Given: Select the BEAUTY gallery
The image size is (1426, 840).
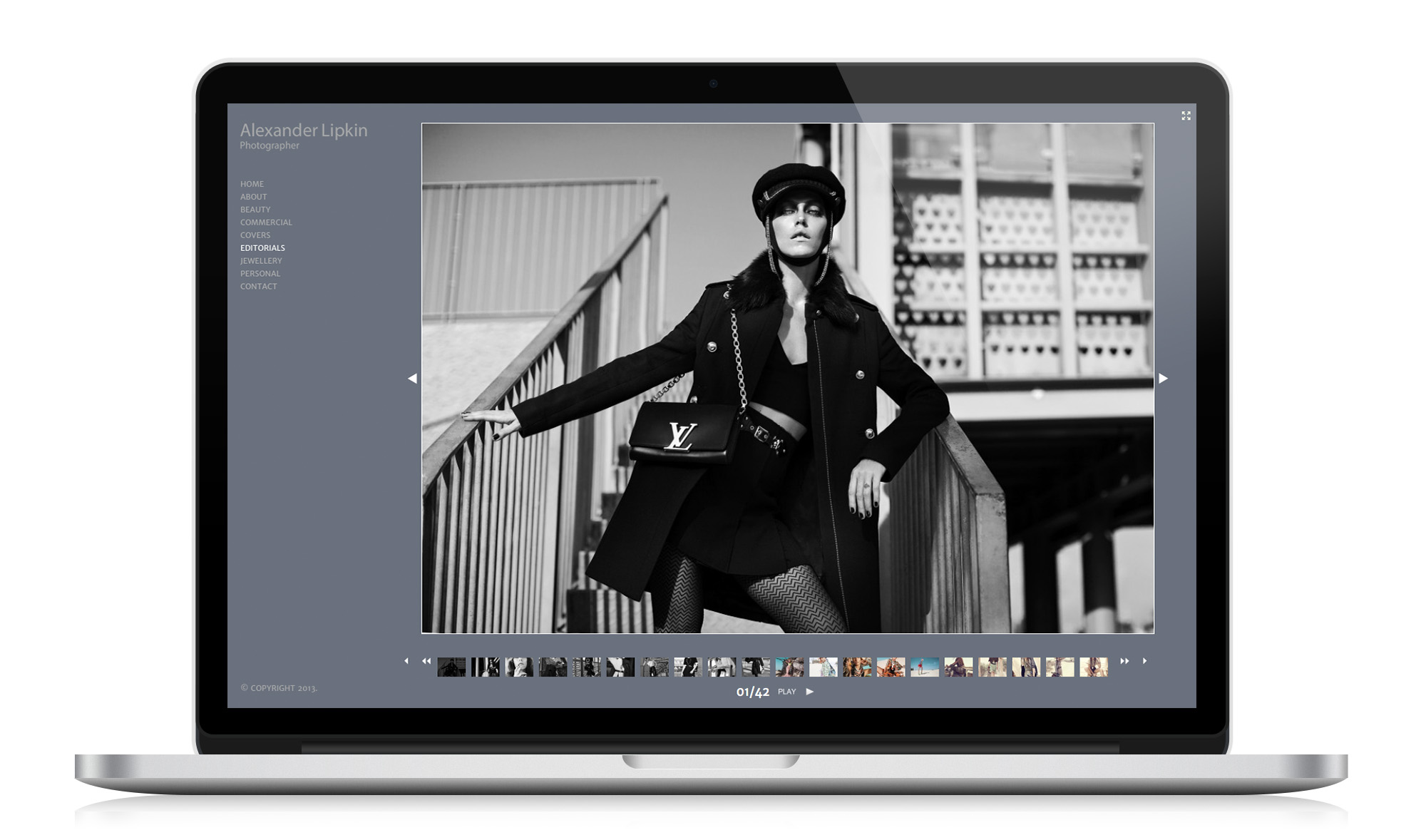Looking at the screenshot, I should click(255, 210).
